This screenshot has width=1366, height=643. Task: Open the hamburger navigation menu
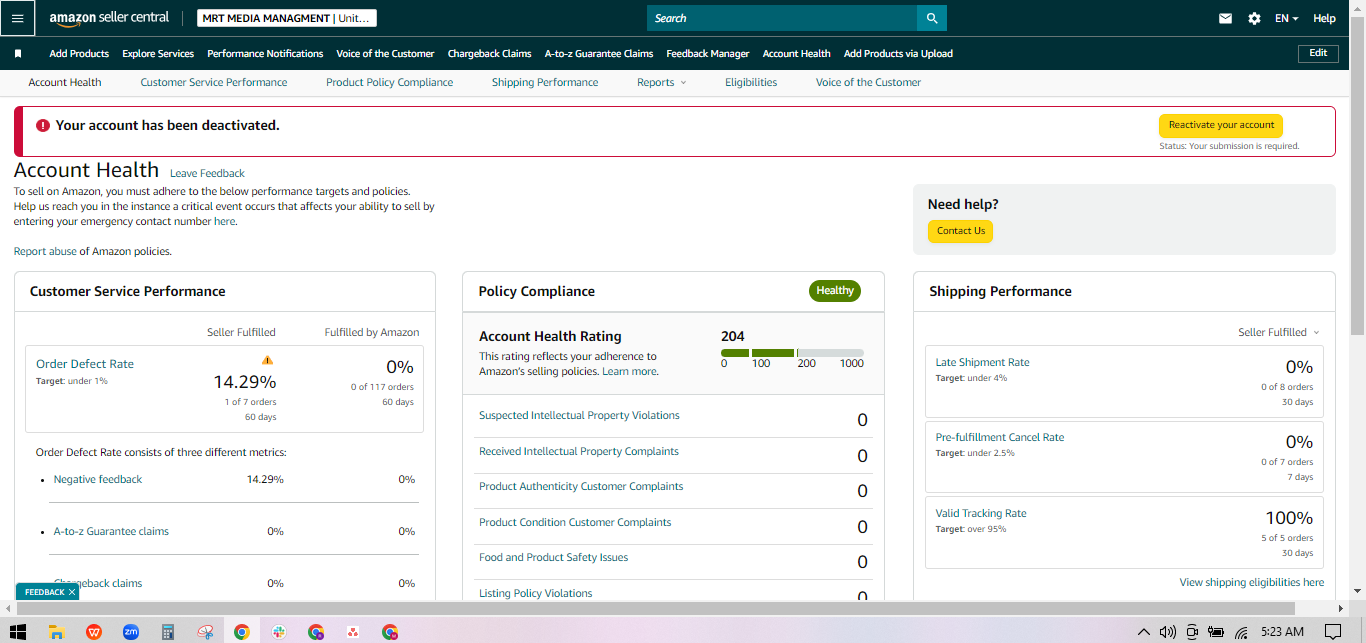point(17,18)
